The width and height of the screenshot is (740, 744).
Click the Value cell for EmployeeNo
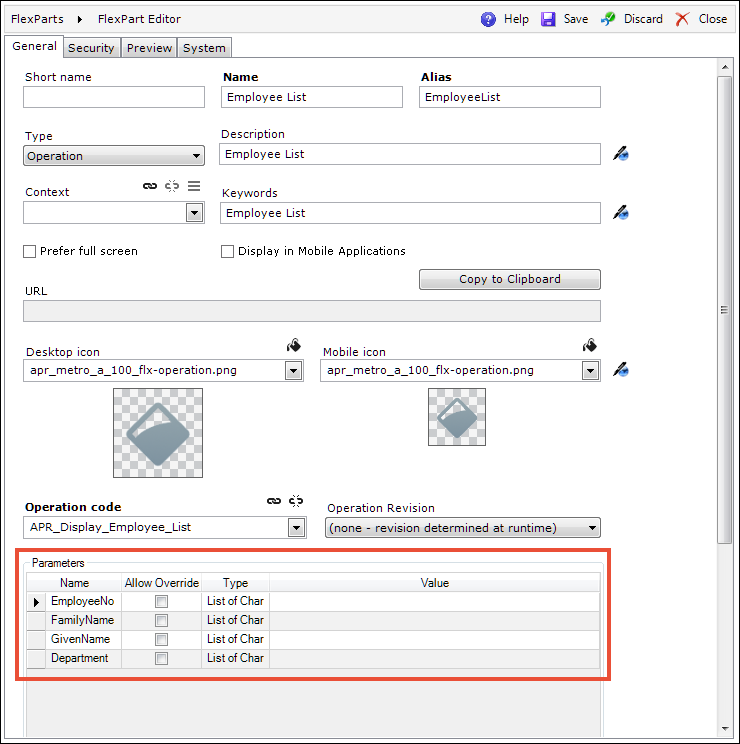coord(435,601)
